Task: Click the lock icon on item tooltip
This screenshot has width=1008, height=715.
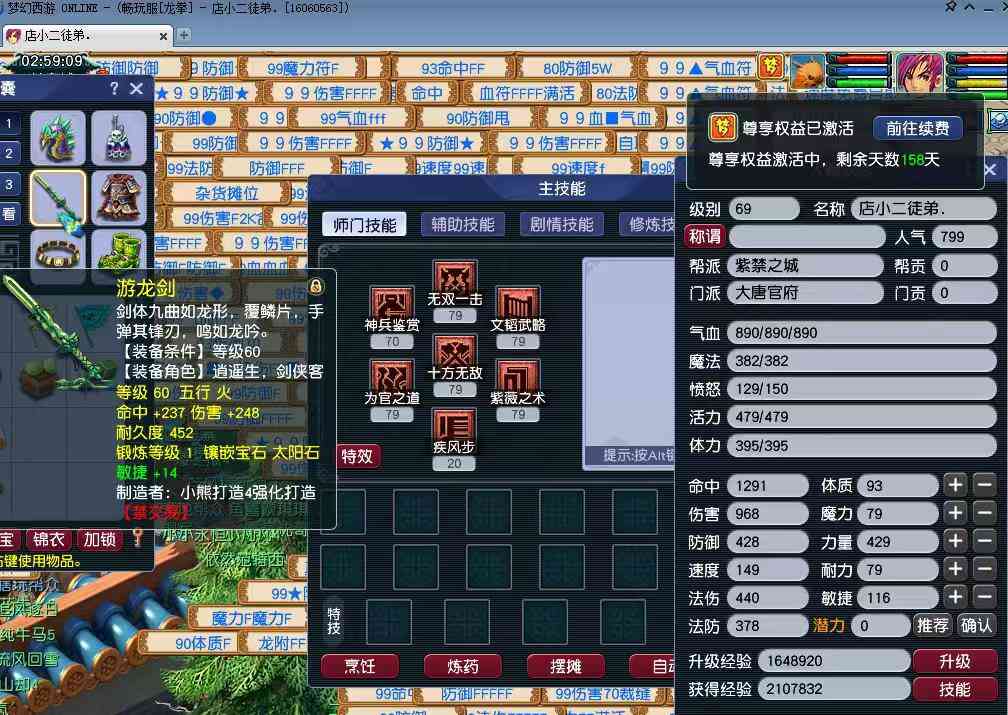Action: pyautogui.click(x=316, y=285)
